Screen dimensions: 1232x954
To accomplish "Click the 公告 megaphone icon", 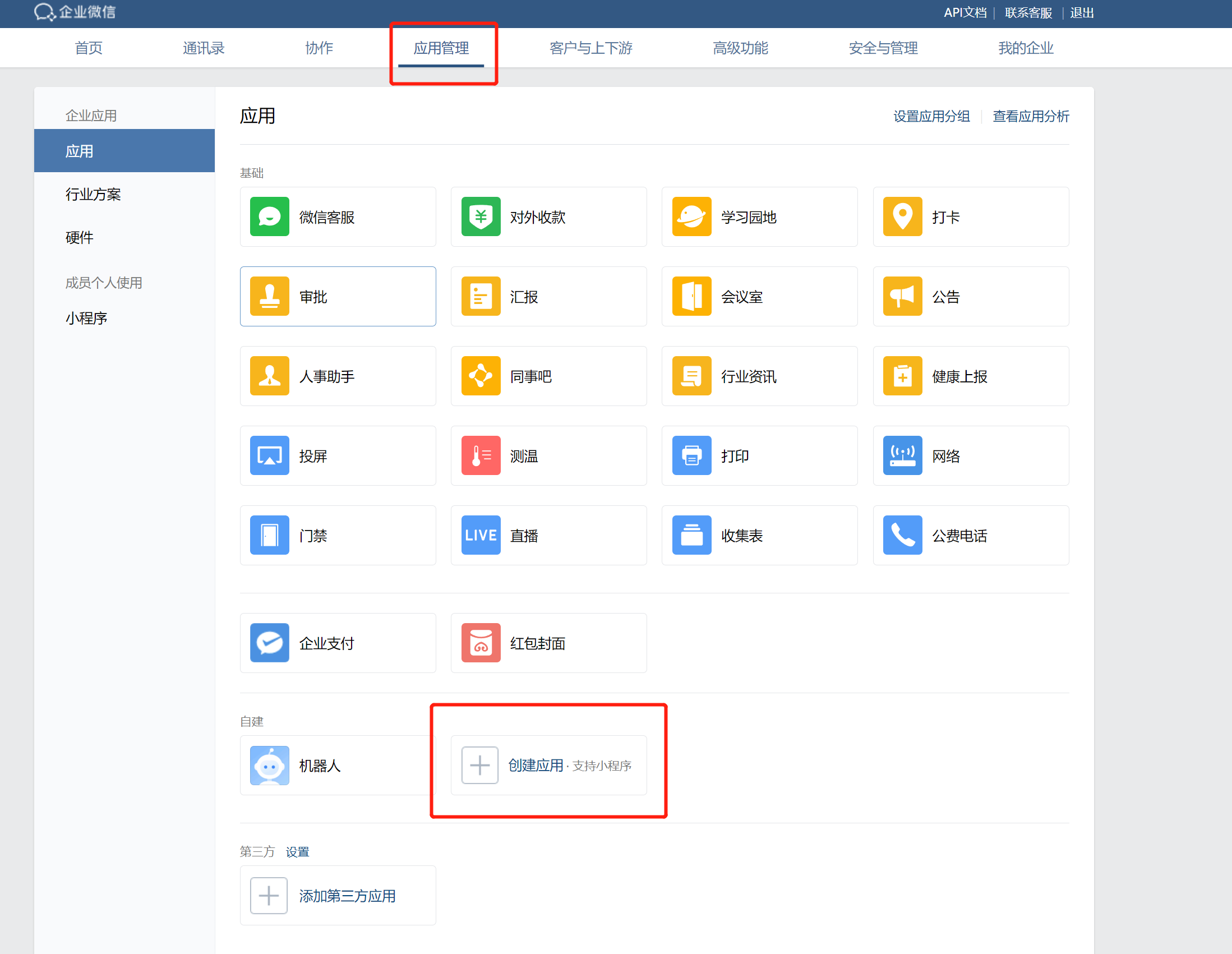I will 903,296.
